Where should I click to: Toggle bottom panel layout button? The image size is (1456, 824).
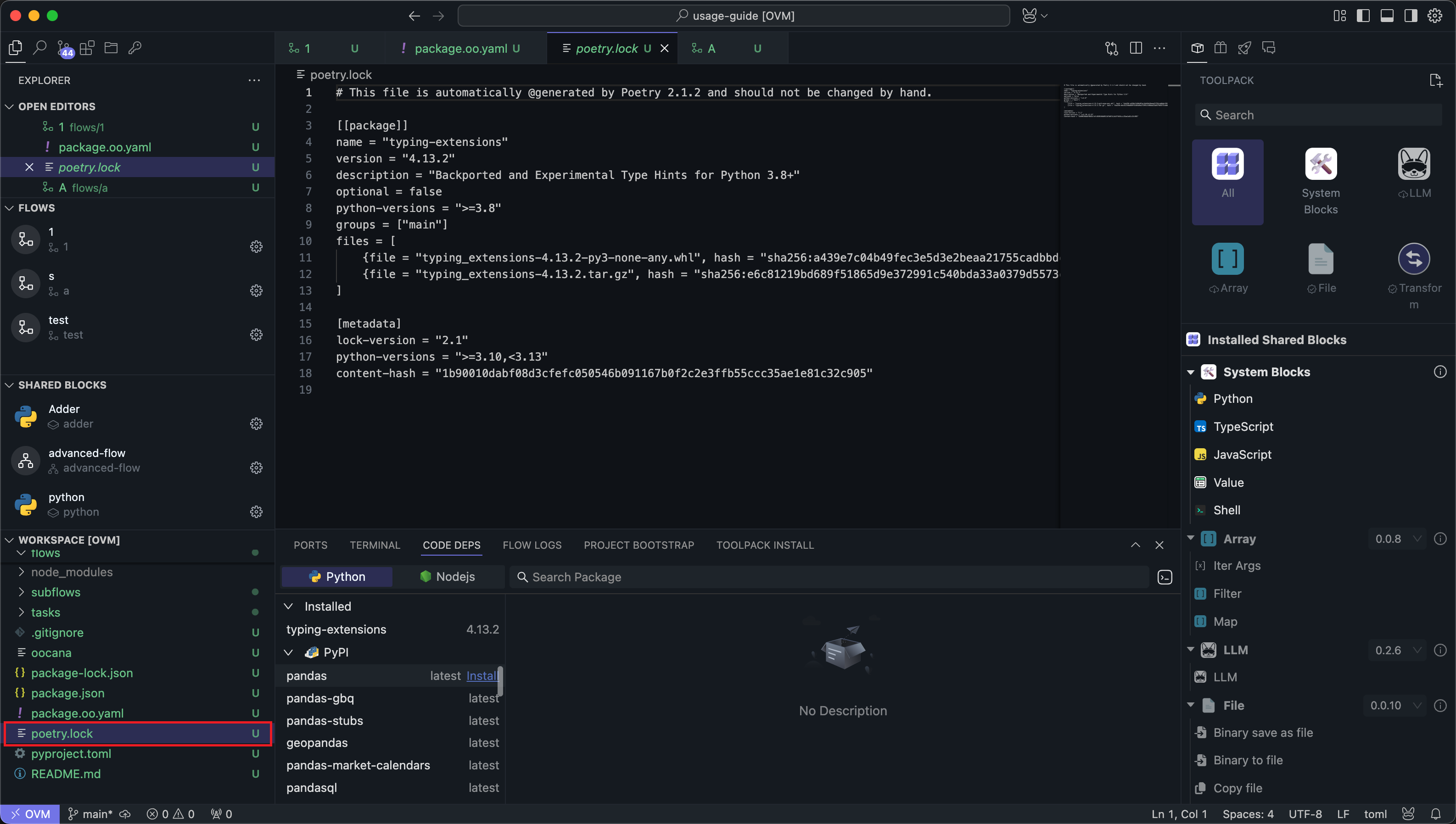point(1386,15)
